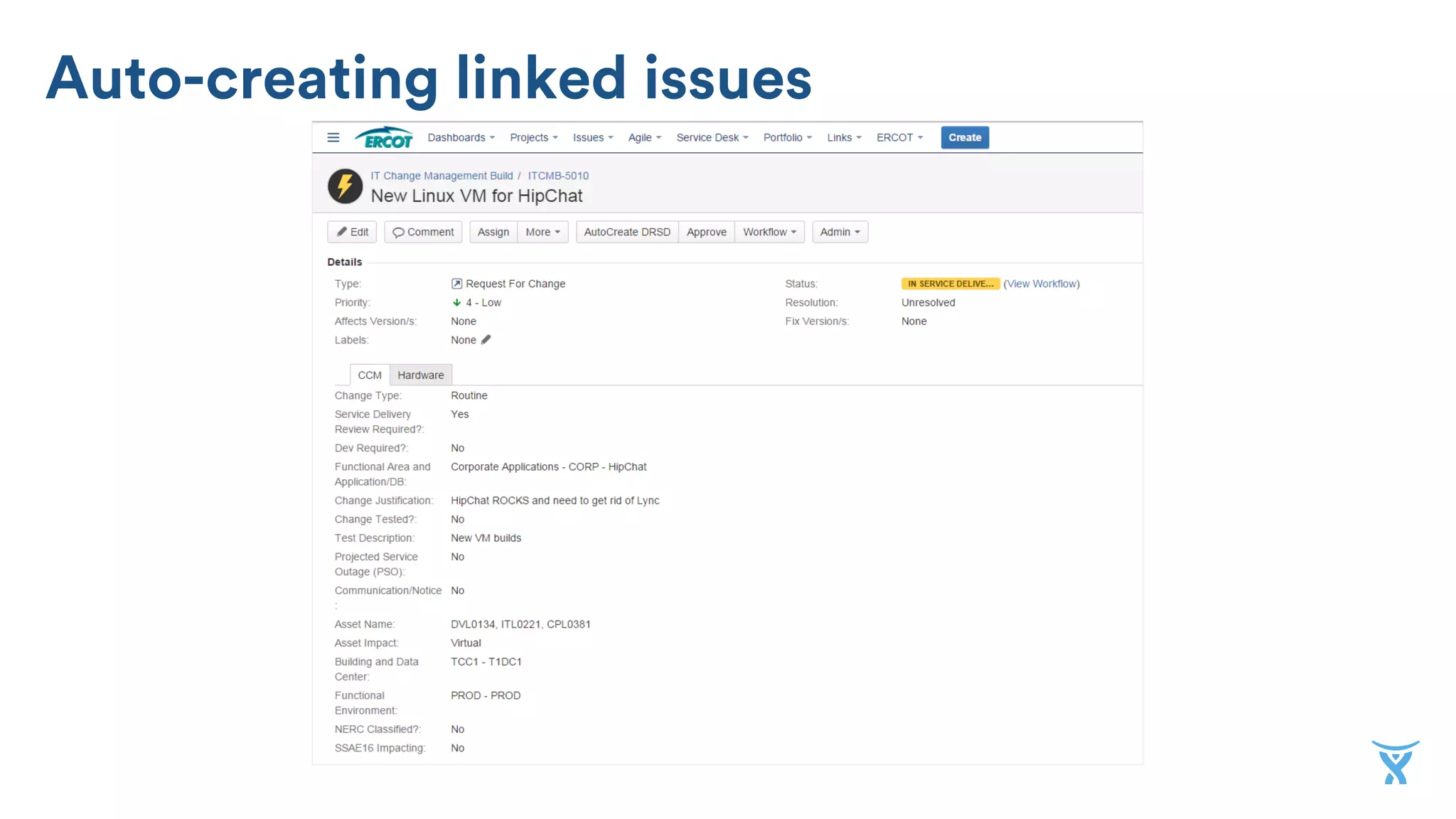
Task: Open the hamburger sidebar menu icon
Action: point(333,137)
